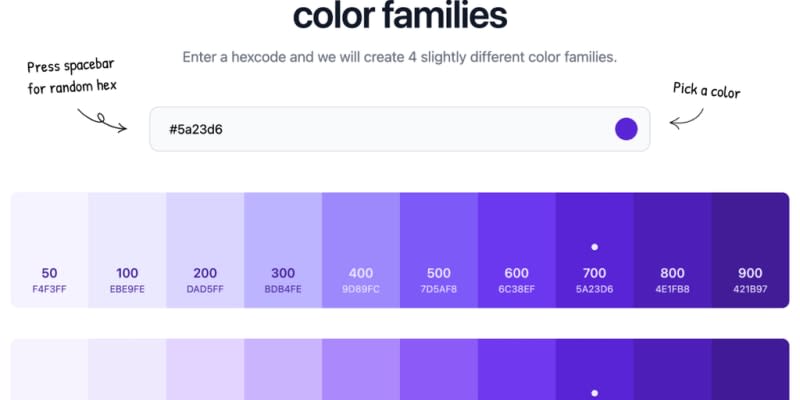
Task: Click the hex code input field
Action: pyautogui.click(x=399, y=129)
